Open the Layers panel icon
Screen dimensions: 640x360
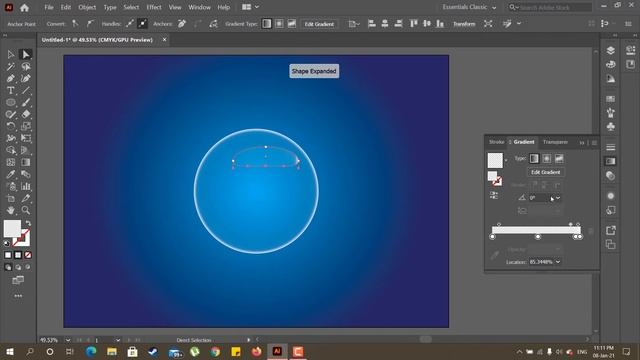coord(611,50)
